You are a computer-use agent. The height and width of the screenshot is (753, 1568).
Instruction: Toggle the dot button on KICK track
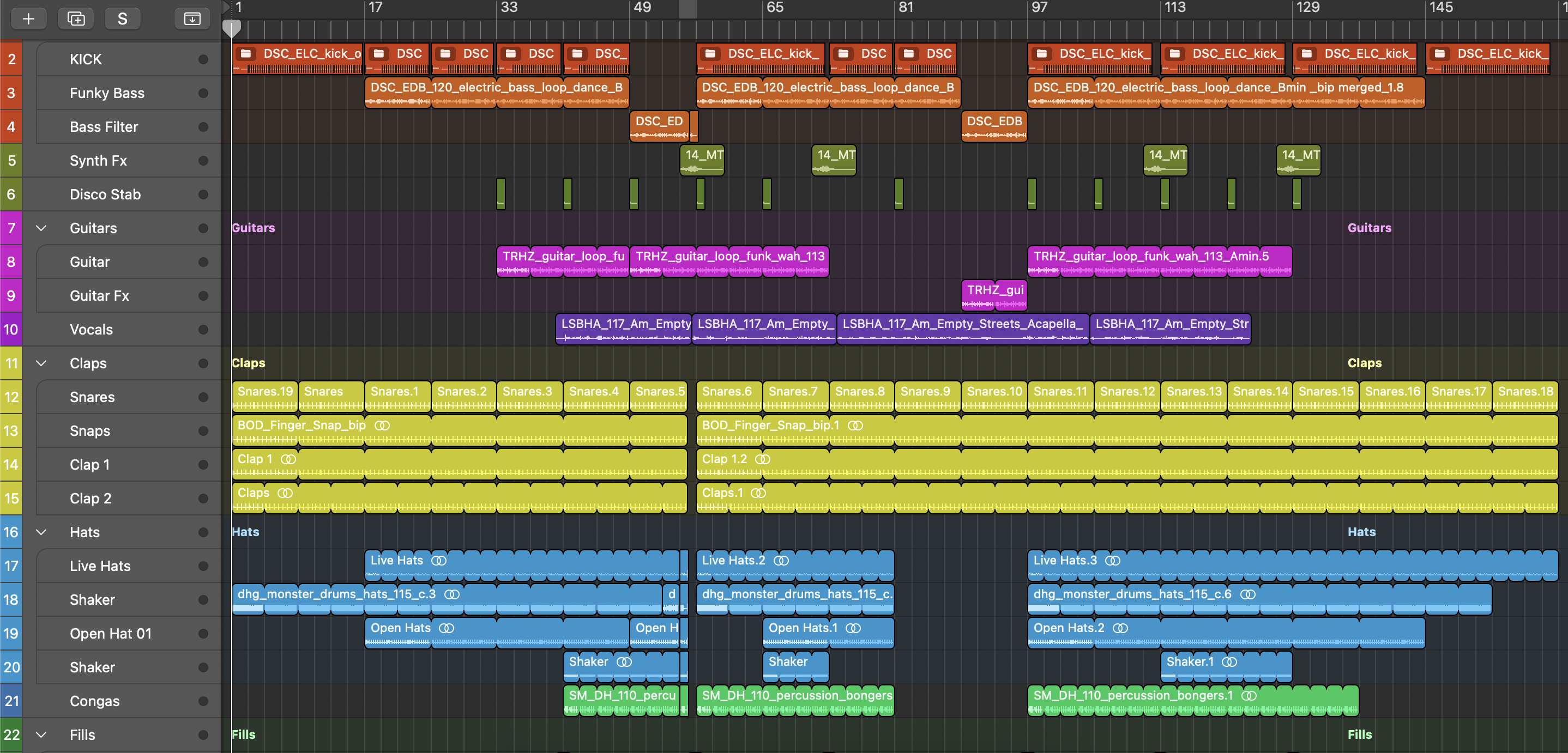click(203, 59)
